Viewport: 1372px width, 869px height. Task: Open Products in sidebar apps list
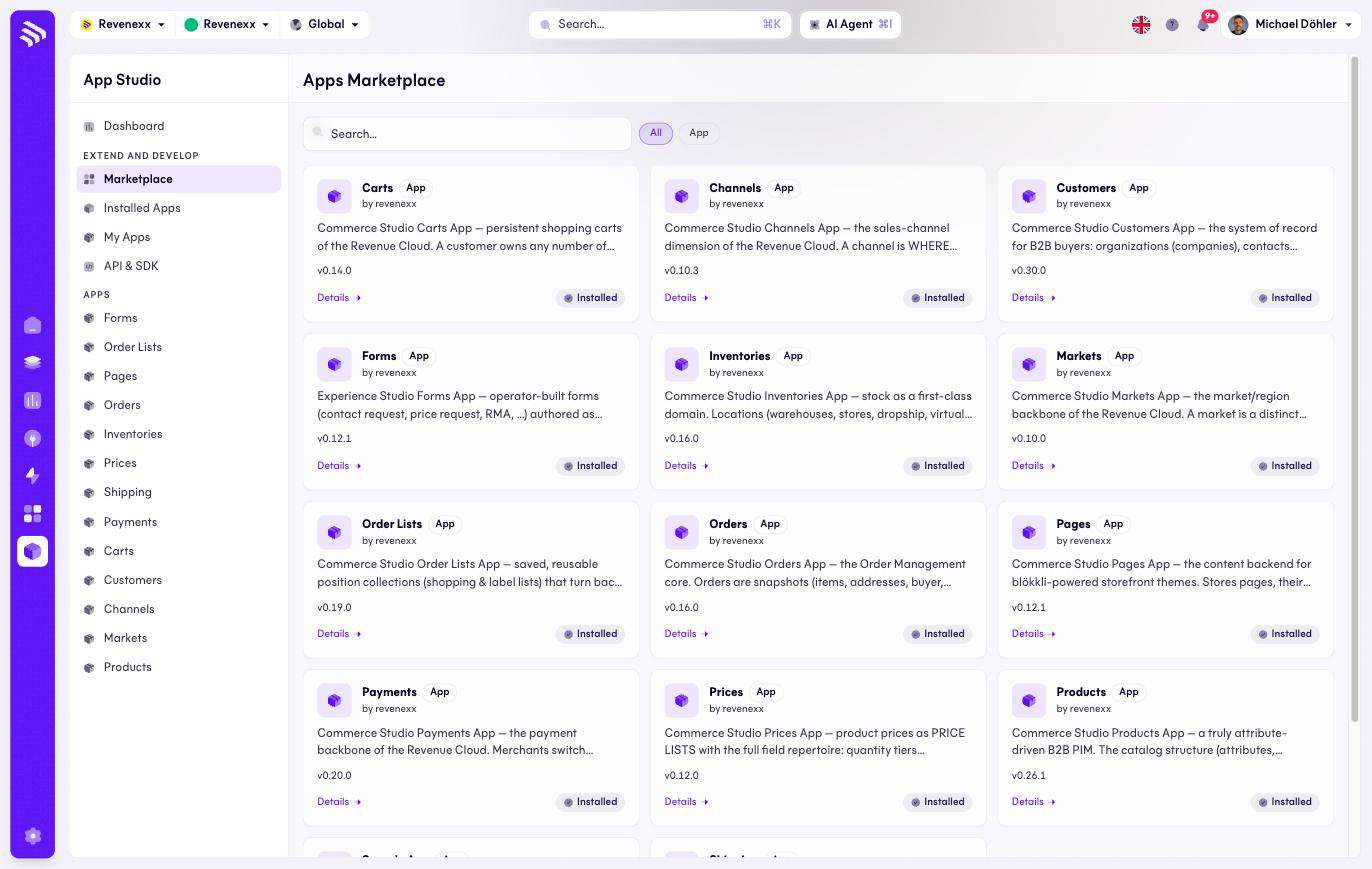pos(179,667)
